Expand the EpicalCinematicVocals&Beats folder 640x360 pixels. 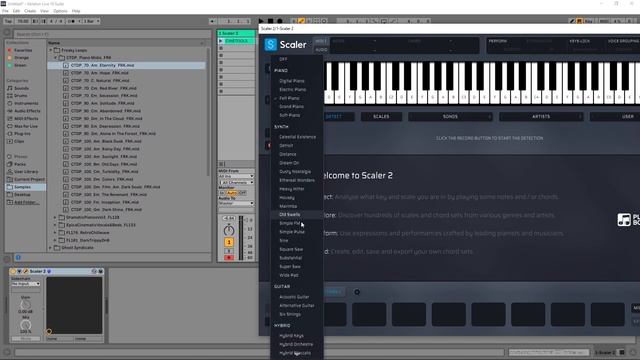55,225
